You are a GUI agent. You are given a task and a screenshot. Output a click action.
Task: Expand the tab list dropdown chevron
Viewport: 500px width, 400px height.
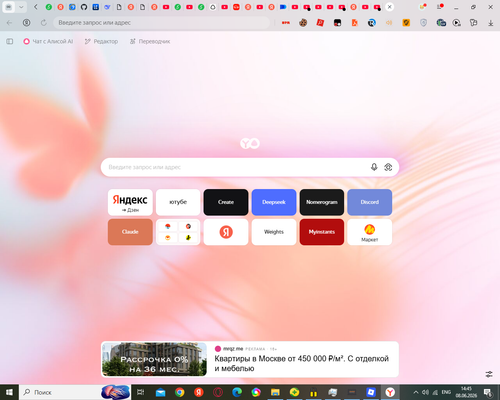coord(21,7)
